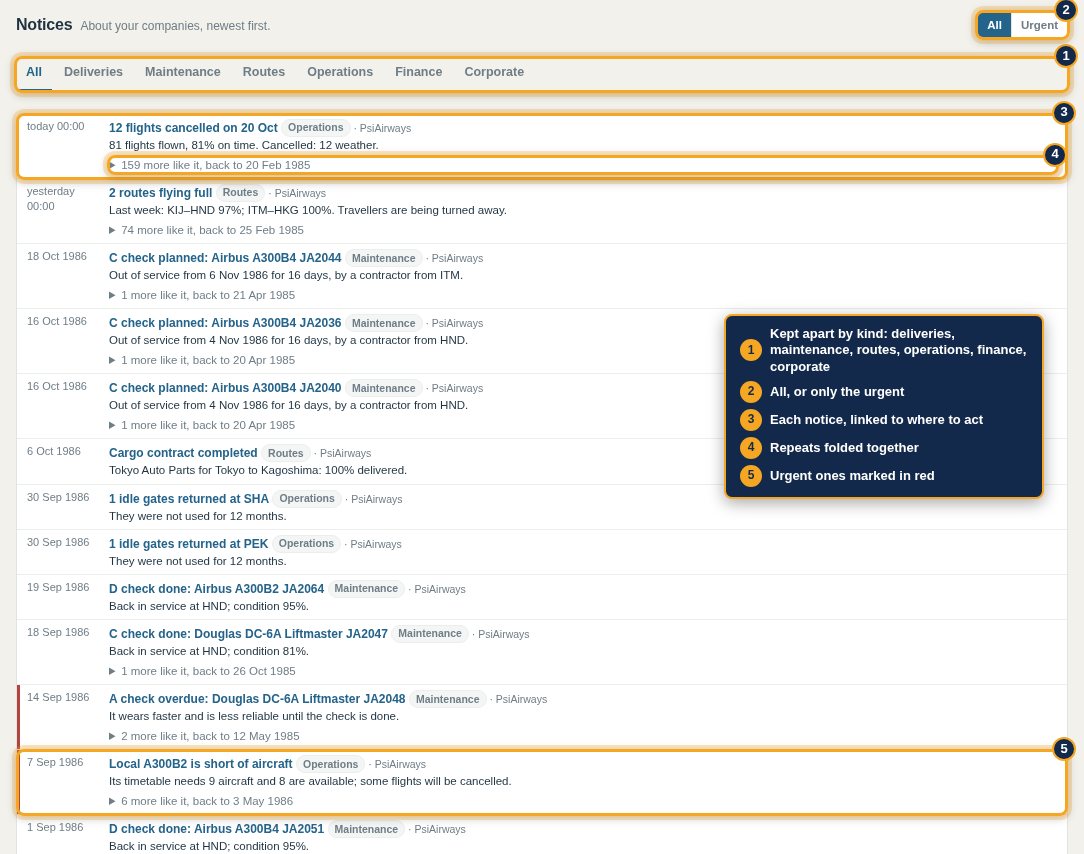Click the "Its timetable needs 9 aircraft" text

[x=310, y=781]
